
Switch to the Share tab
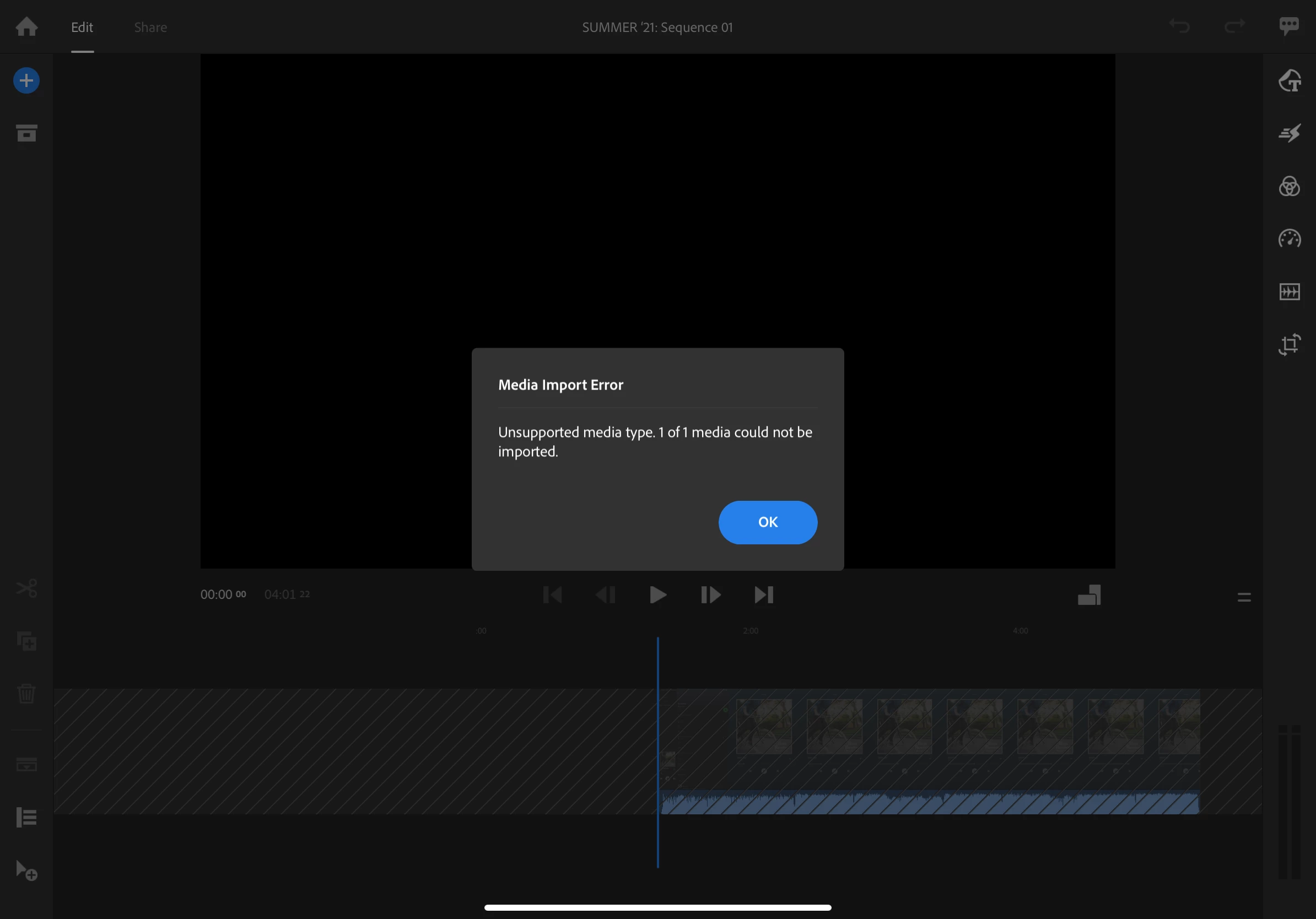(x=150, y=27)
